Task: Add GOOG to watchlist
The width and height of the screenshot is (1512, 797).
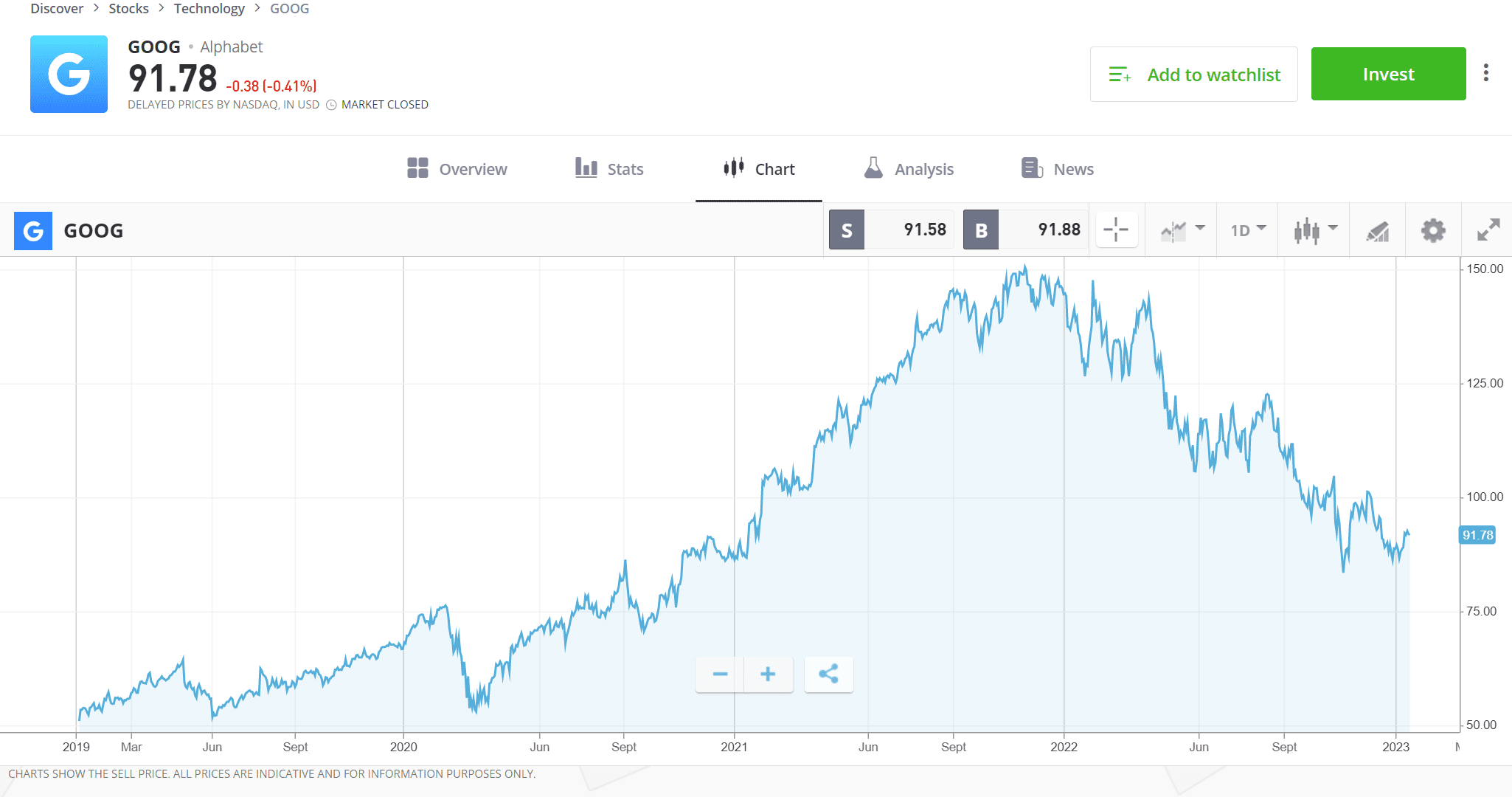Action: click(x=1193, y=74)
